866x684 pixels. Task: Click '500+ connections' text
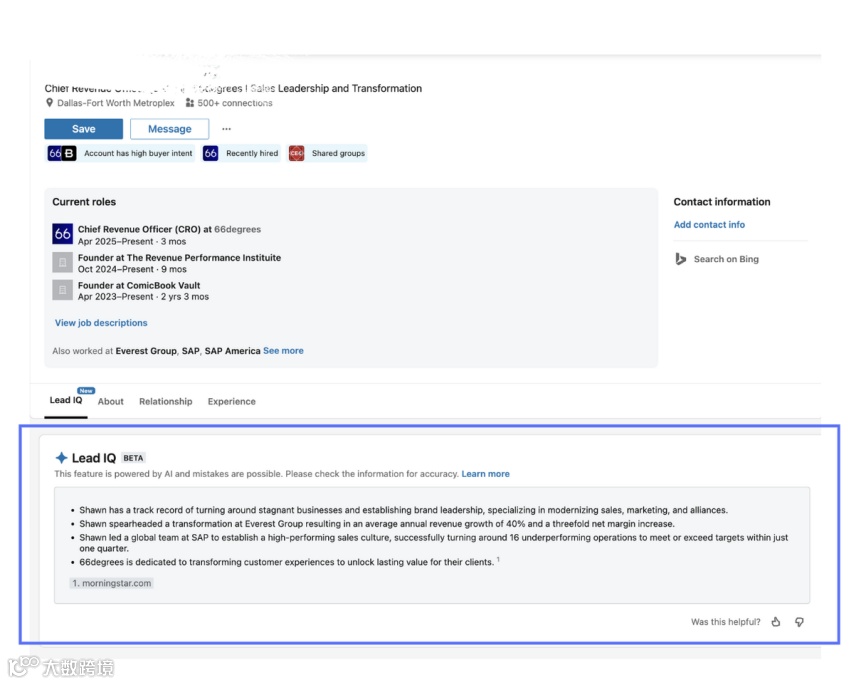(x=235, y=103)
